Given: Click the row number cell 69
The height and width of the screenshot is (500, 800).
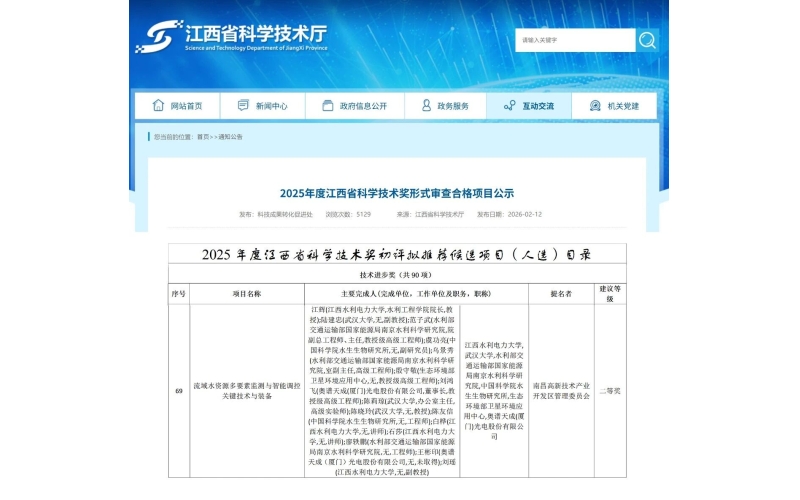Looking at the screenshot, I should 179,391.
